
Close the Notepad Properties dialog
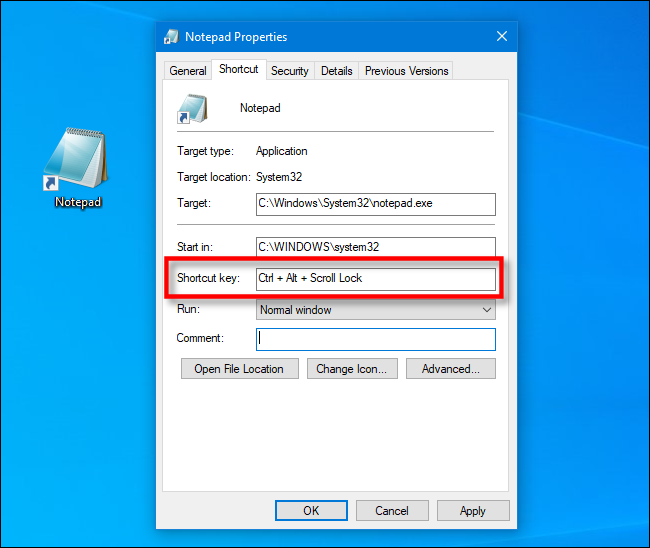point(502,37)
